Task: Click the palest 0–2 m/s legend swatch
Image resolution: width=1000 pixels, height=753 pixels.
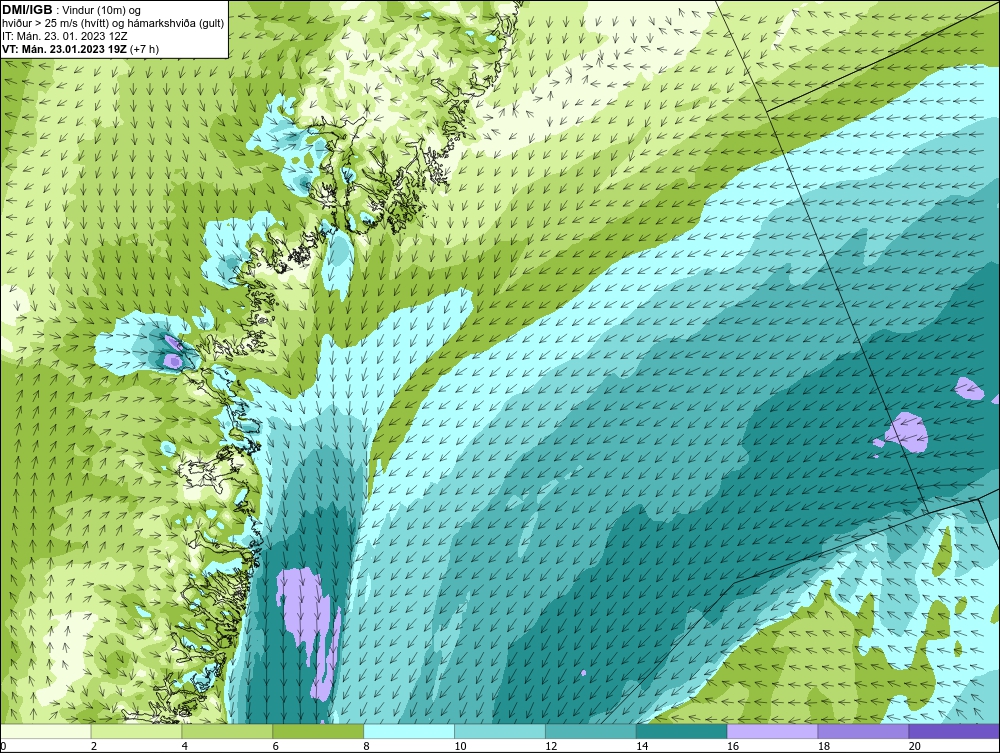Action: [x=46, y=731]
